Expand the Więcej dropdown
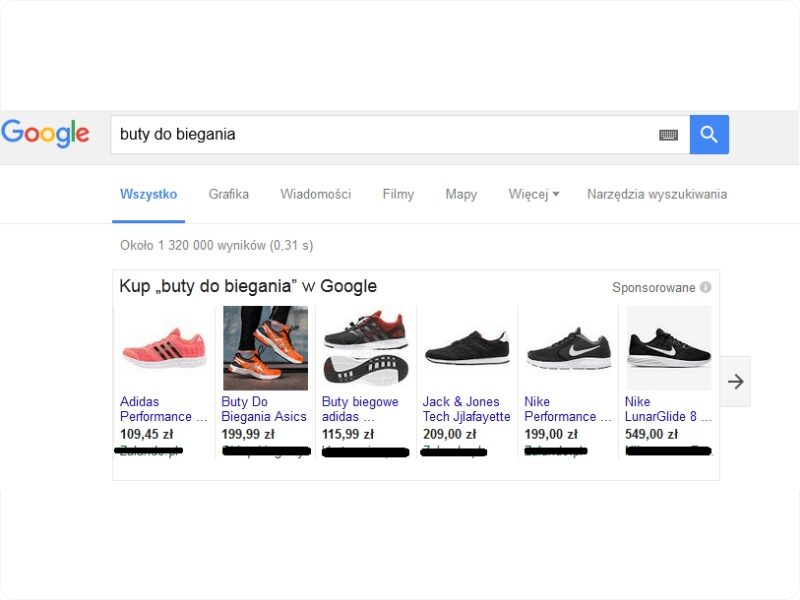This screenshot has width=800, height=600. point(533,194)
